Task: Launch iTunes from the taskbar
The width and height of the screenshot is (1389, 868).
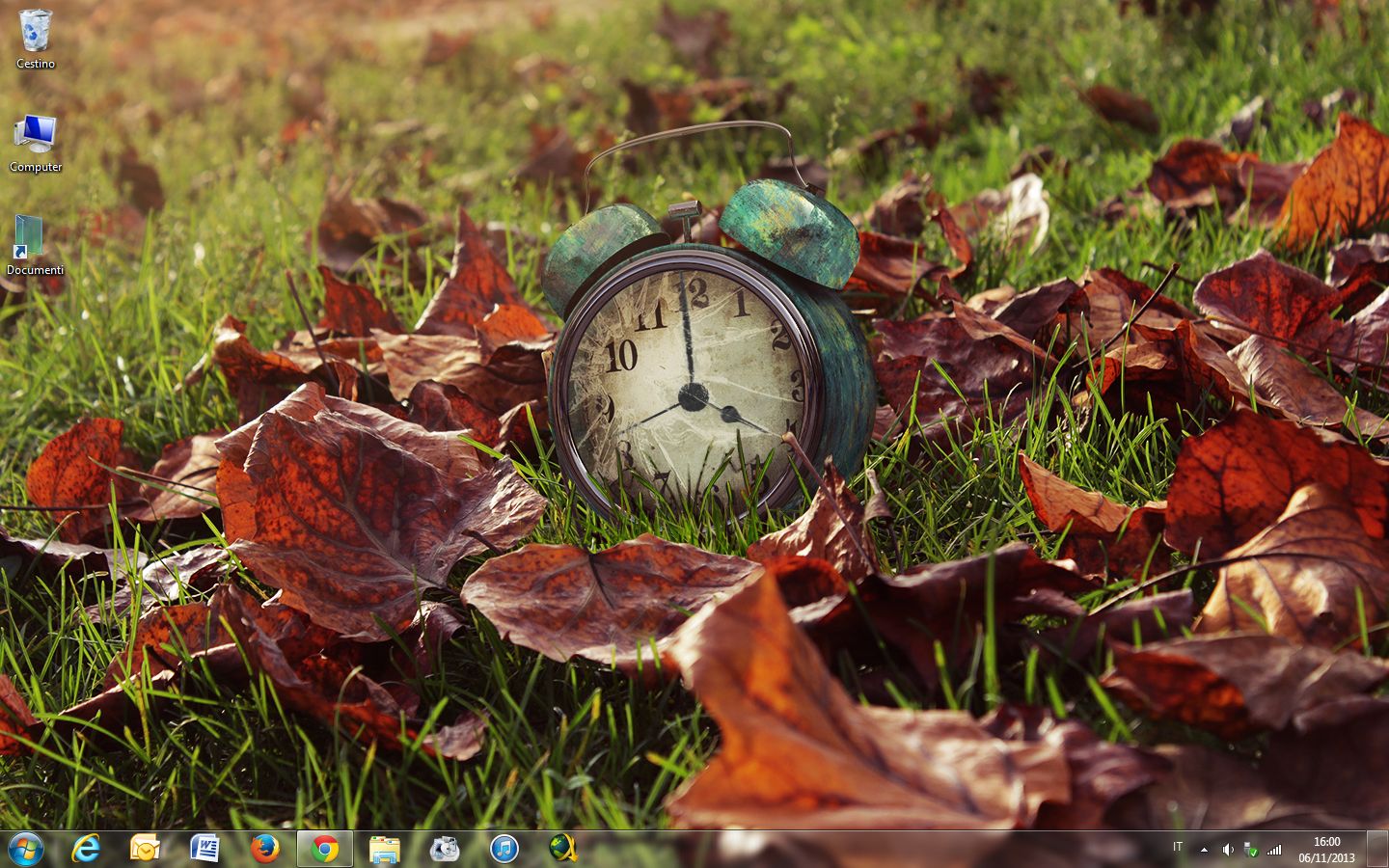Action: [504, 849]
